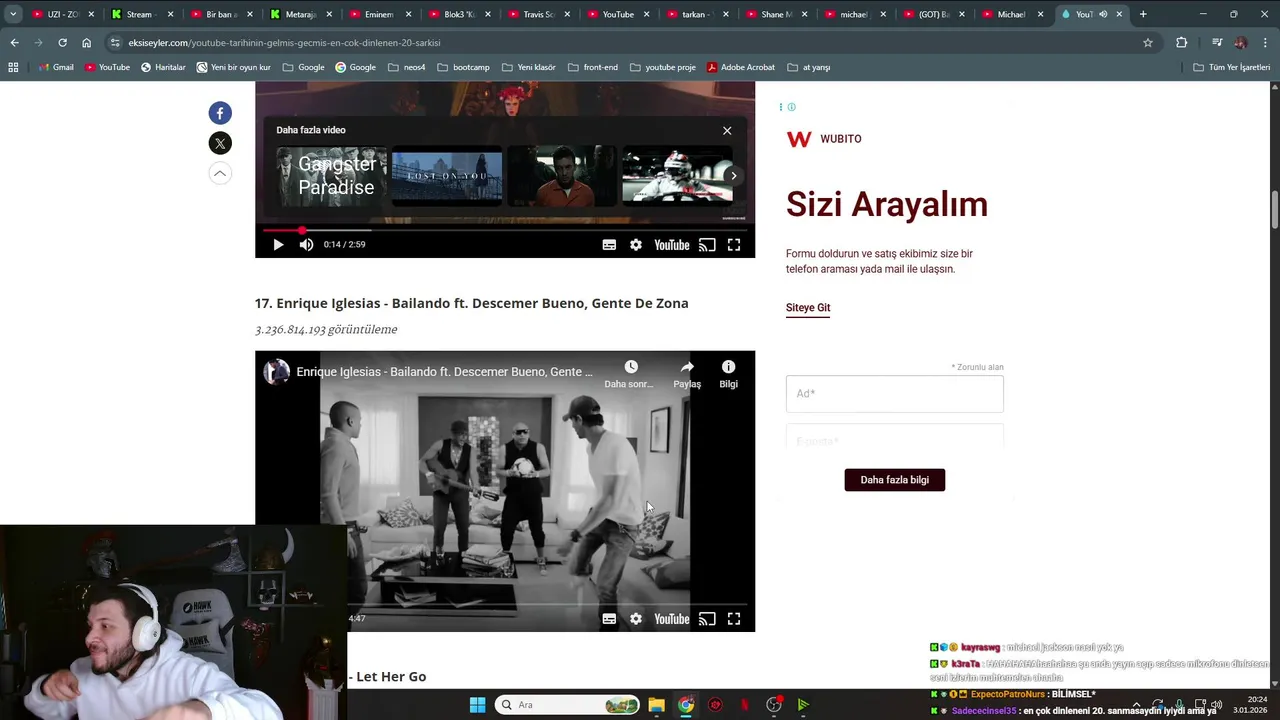
Task: Enter fullscreen on the top video player
Action: tap(734, 245)
